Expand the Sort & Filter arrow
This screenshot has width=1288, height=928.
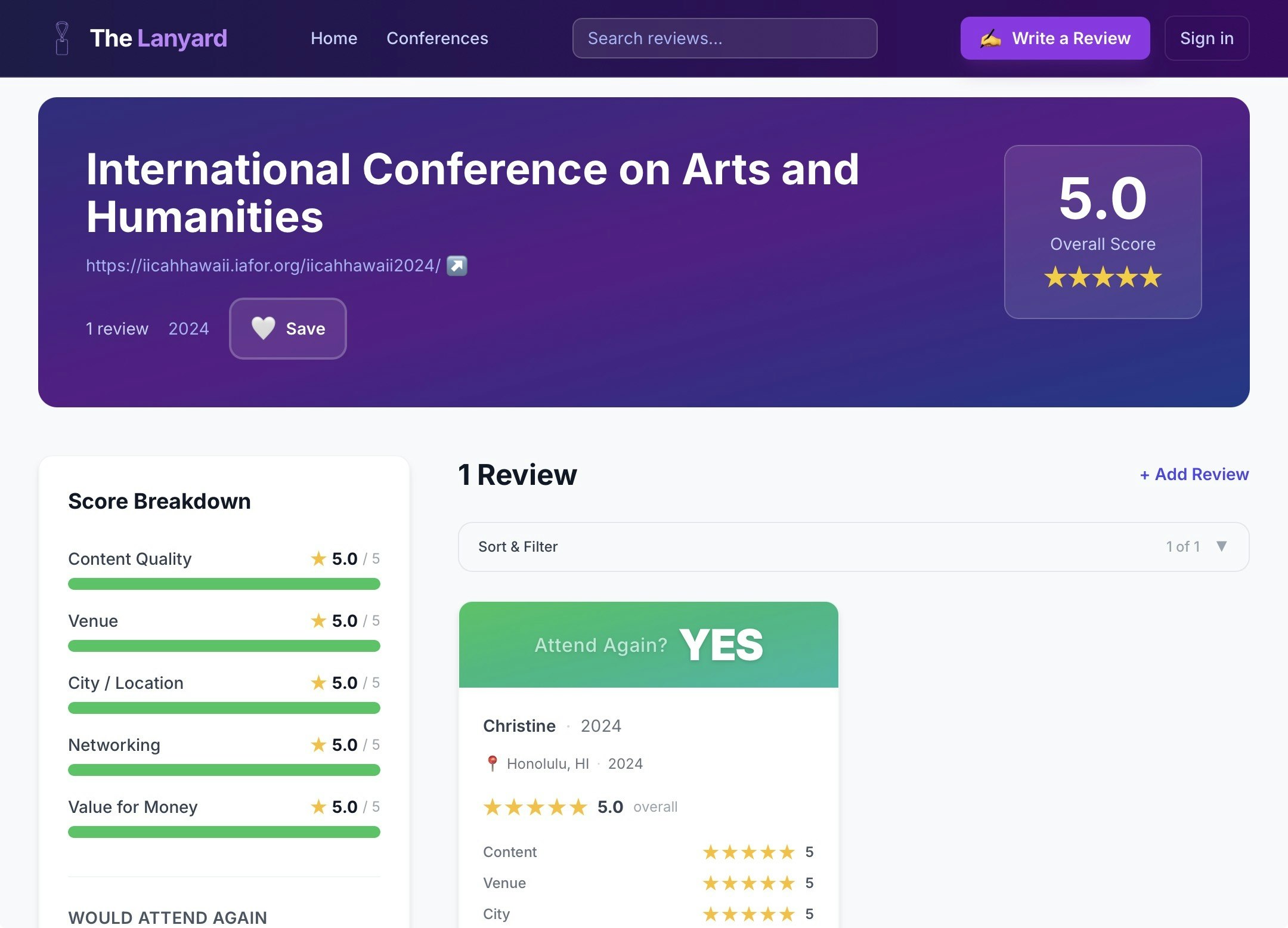(1221, 546)
